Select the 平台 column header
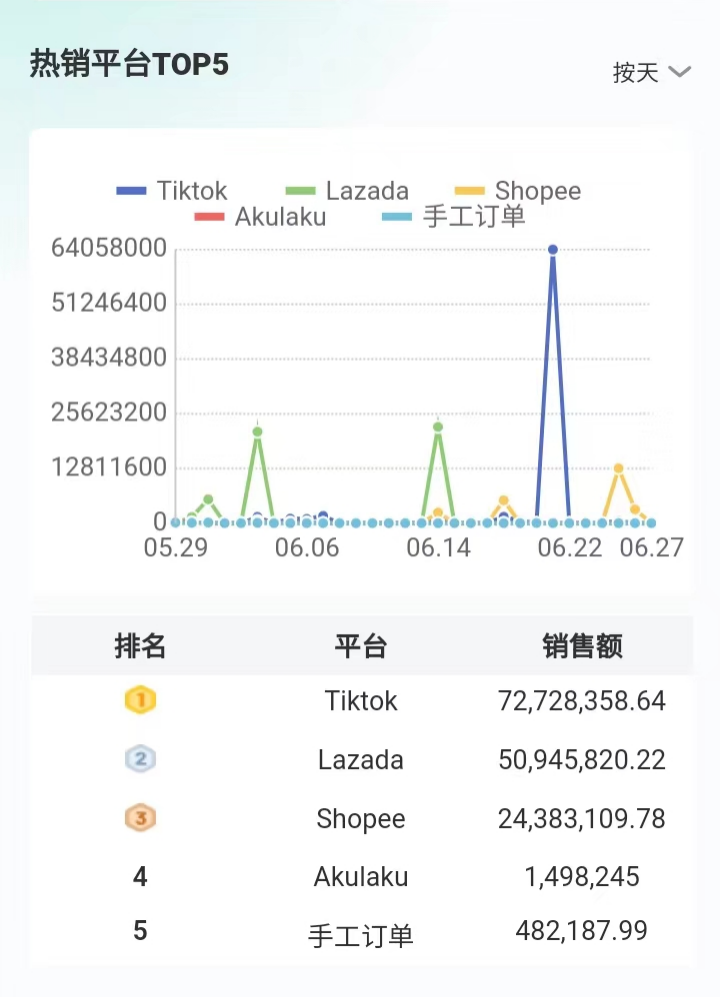Screen dimensions: 721x998 [x=361, y=645]
